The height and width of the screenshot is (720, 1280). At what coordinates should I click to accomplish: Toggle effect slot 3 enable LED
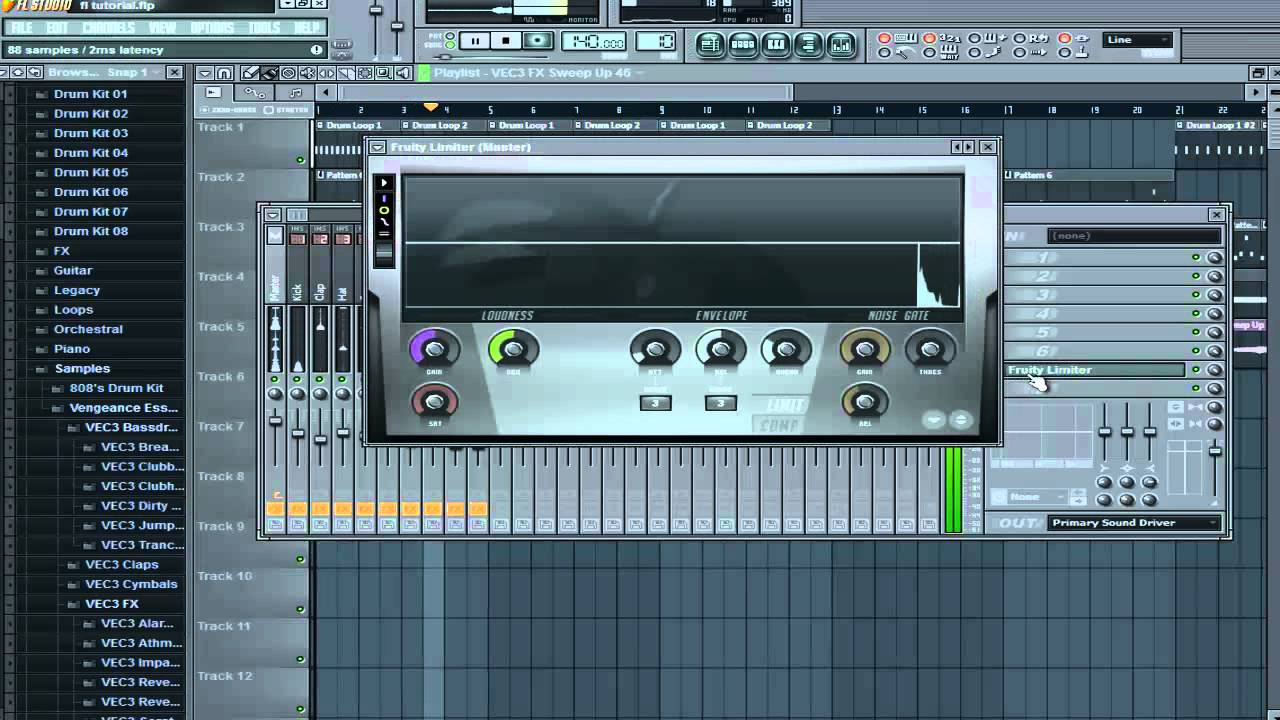[1196, 295]
